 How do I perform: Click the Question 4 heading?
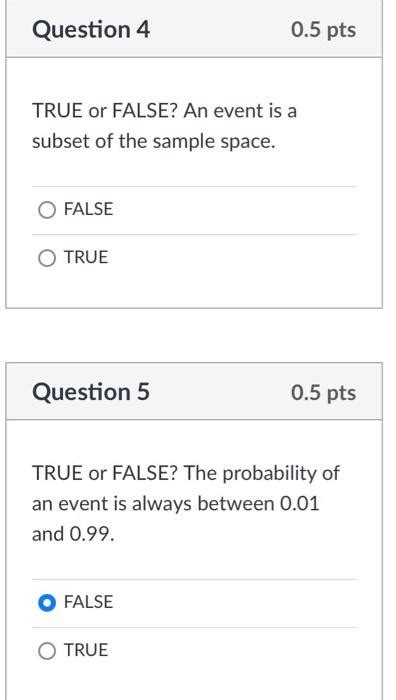pyautogui.click(x=91, y=30)
